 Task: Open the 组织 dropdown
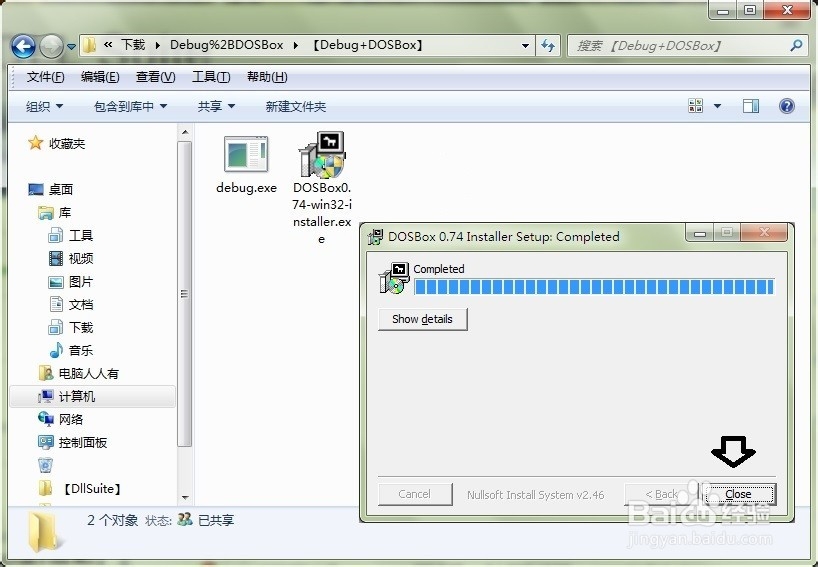(44, 106)
